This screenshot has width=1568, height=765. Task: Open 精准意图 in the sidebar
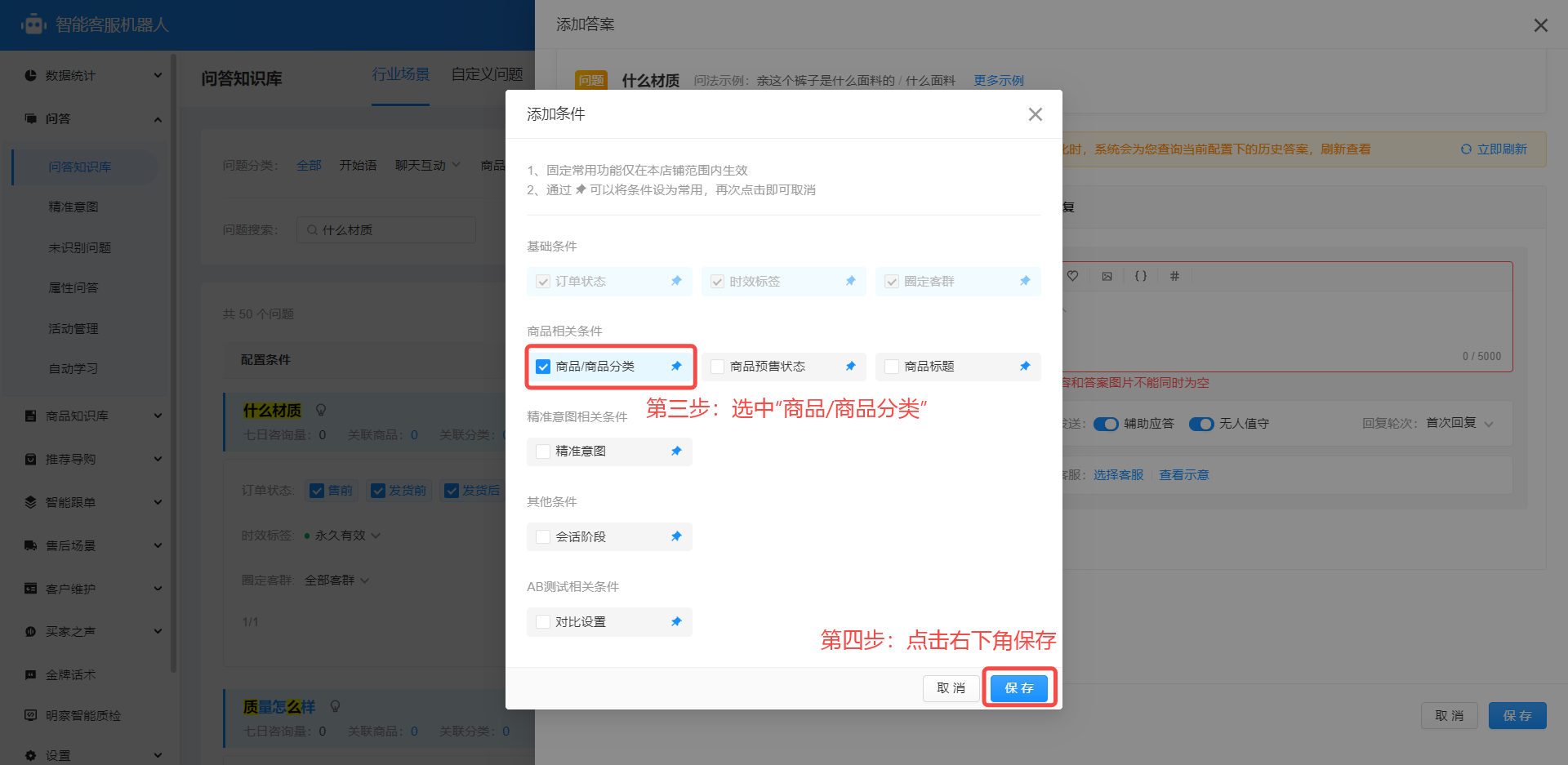(73, 207)
